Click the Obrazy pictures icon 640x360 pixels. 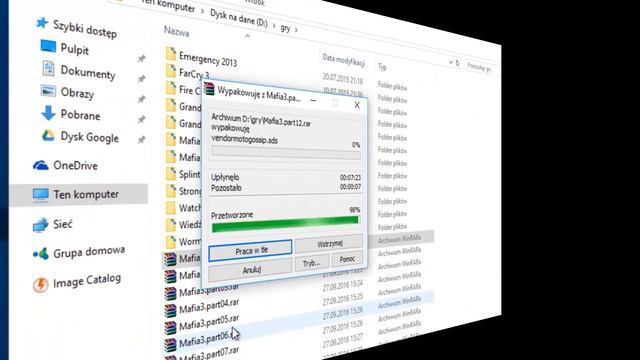click(x=48, y=91)
